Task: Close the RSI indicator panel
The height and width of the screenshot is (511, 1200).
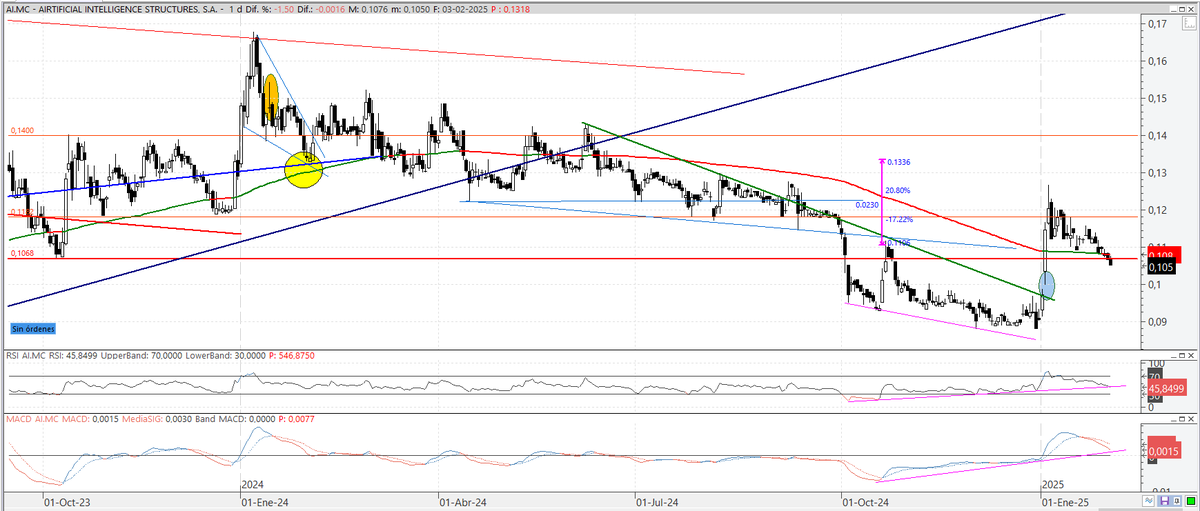Action: tap(1191, 355)
